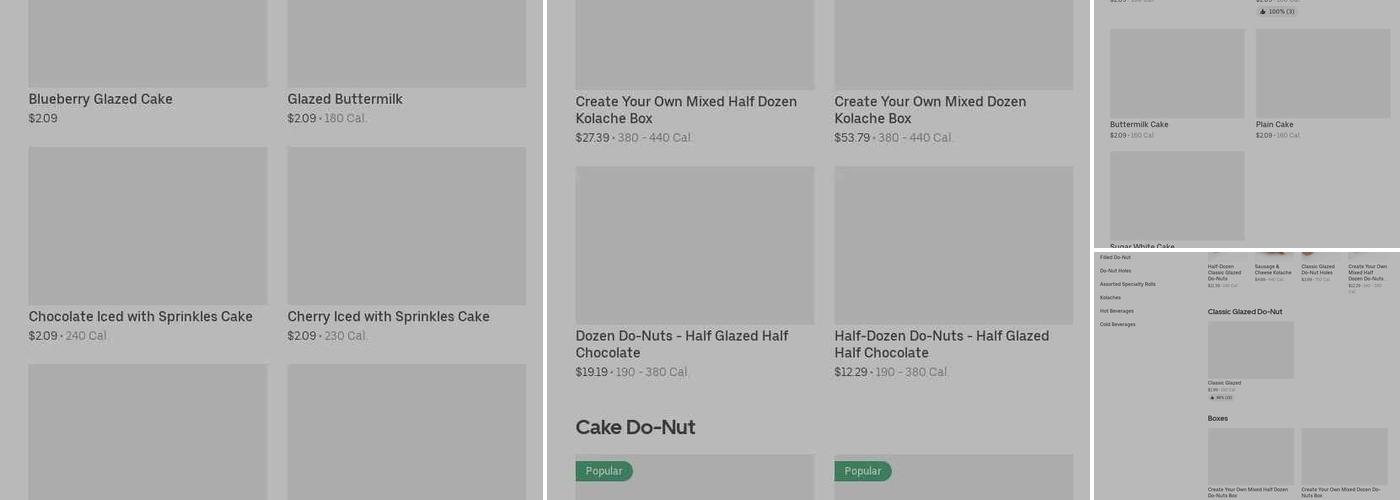The height and width of the screenshot is (500, 1400).
Task: Click the 96% thumbs-up rating under Classic Glazed
Action: [x=1220, y=397]
